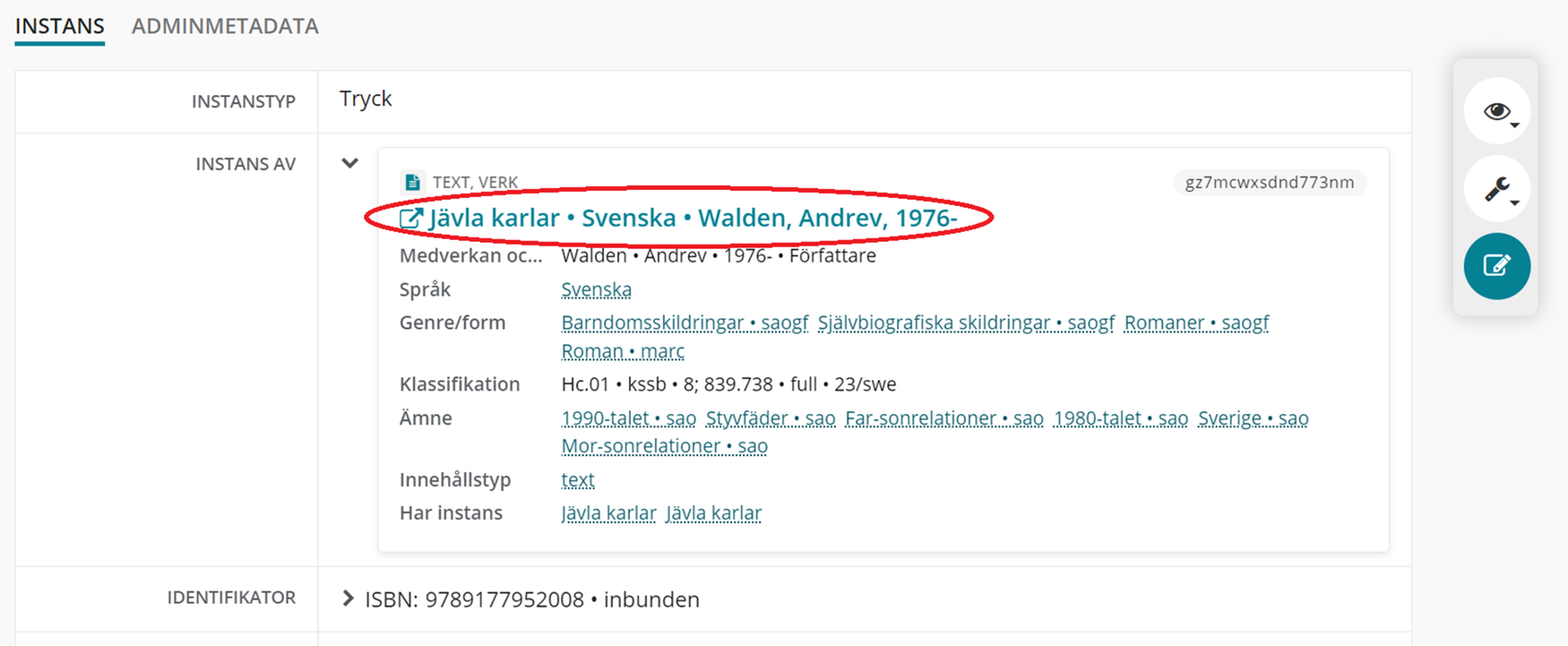This screenshot has width=1568, height=646.
Task: Expand the truncated Medverkan oc... label
Action: [470, 255]
